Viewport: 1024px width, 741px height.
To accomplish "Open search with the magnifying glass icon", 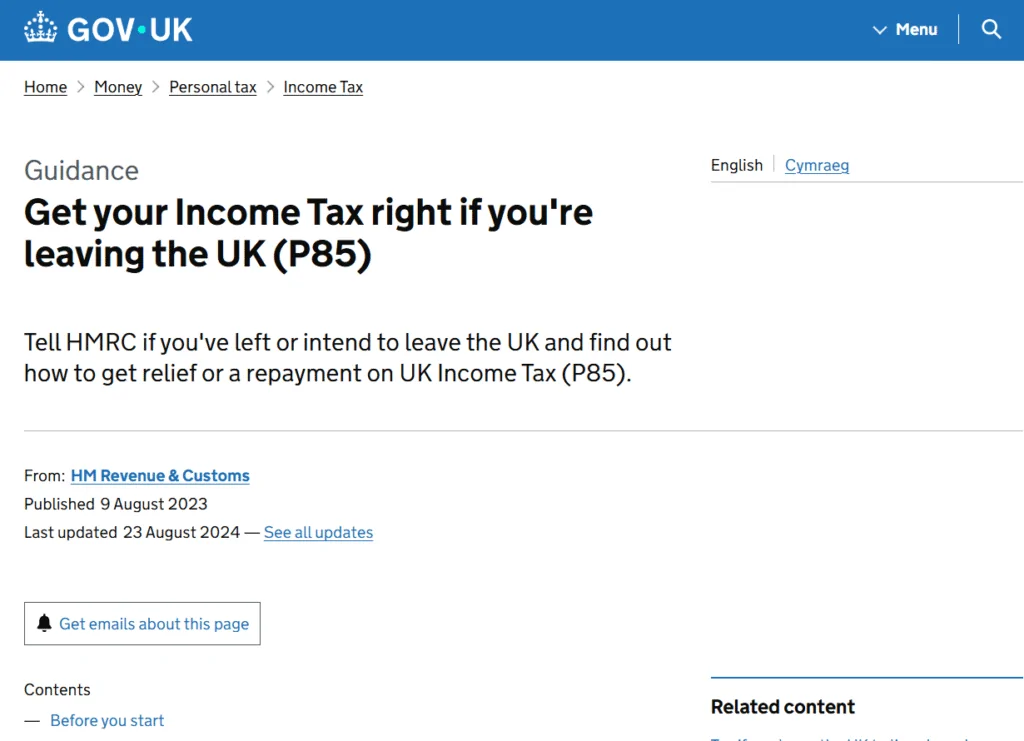I will pyautogui.click(x=991, y=29).
